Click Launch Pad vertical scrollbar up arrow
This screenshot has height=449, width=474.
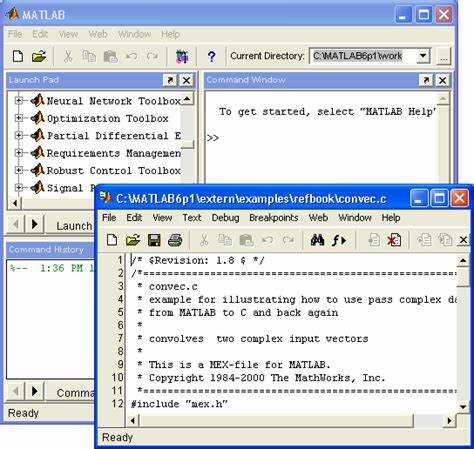click(x=187, y=99)
